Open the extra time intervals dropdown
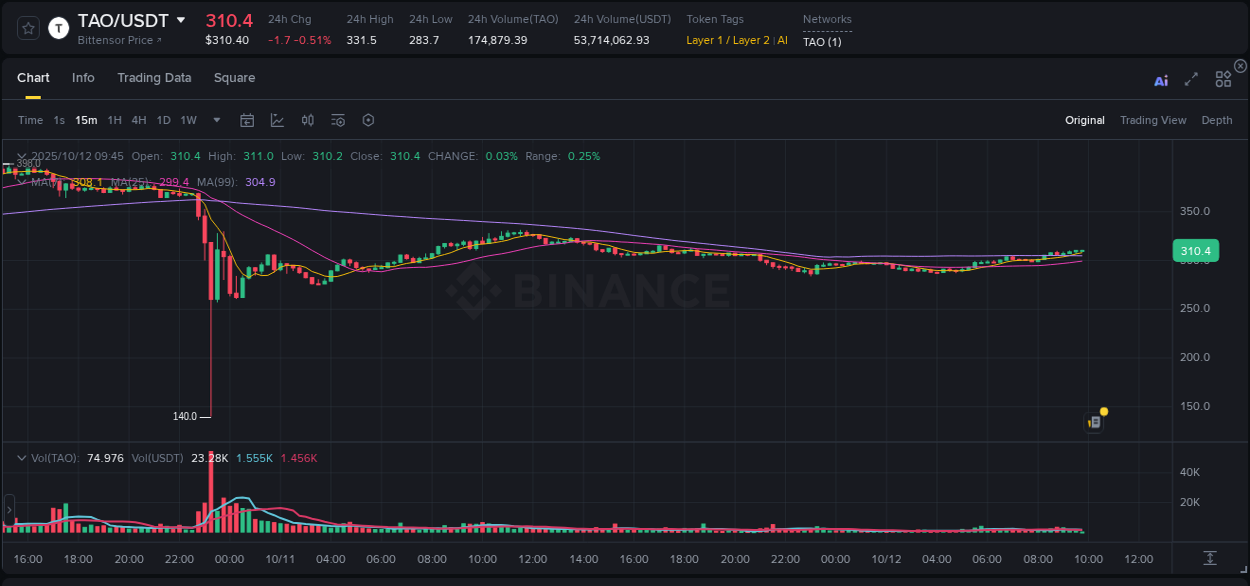Screen dimensions: 1250x586 point(216,120)
